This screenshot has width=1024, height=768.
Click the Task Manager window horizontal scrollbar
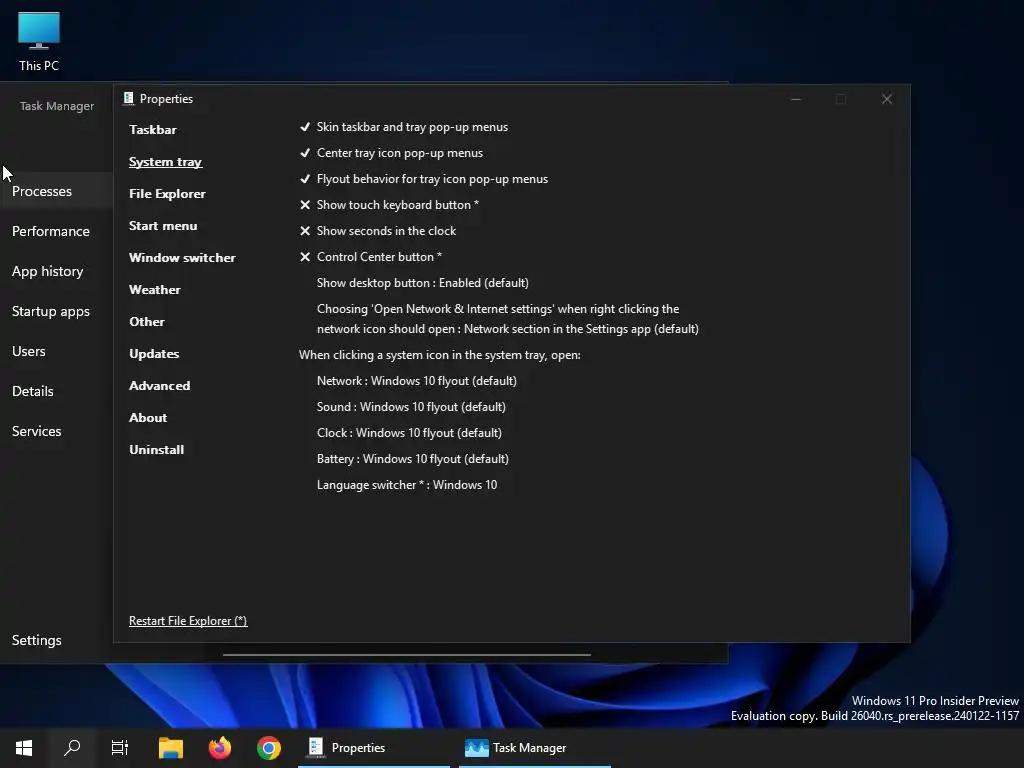point(406,654)
